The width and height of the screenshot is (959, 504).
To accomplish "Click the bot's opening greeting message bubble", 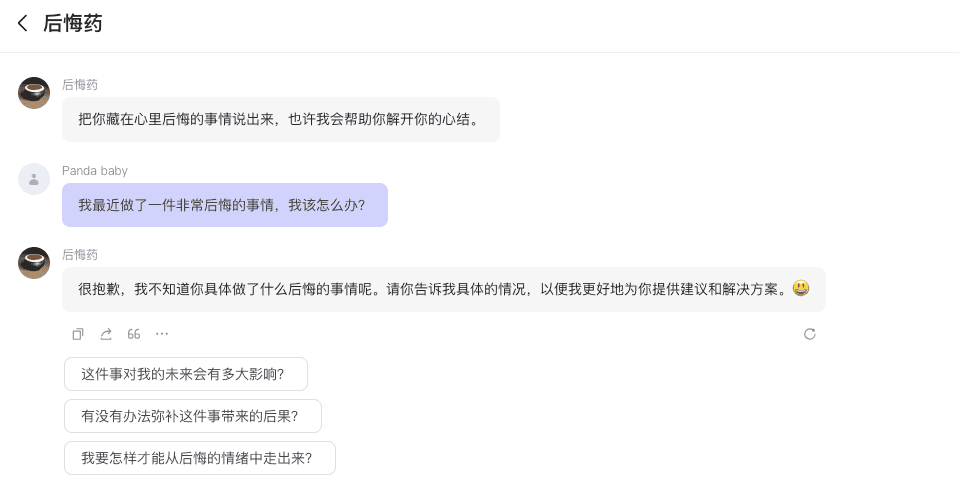I will [x=280, y=120].
